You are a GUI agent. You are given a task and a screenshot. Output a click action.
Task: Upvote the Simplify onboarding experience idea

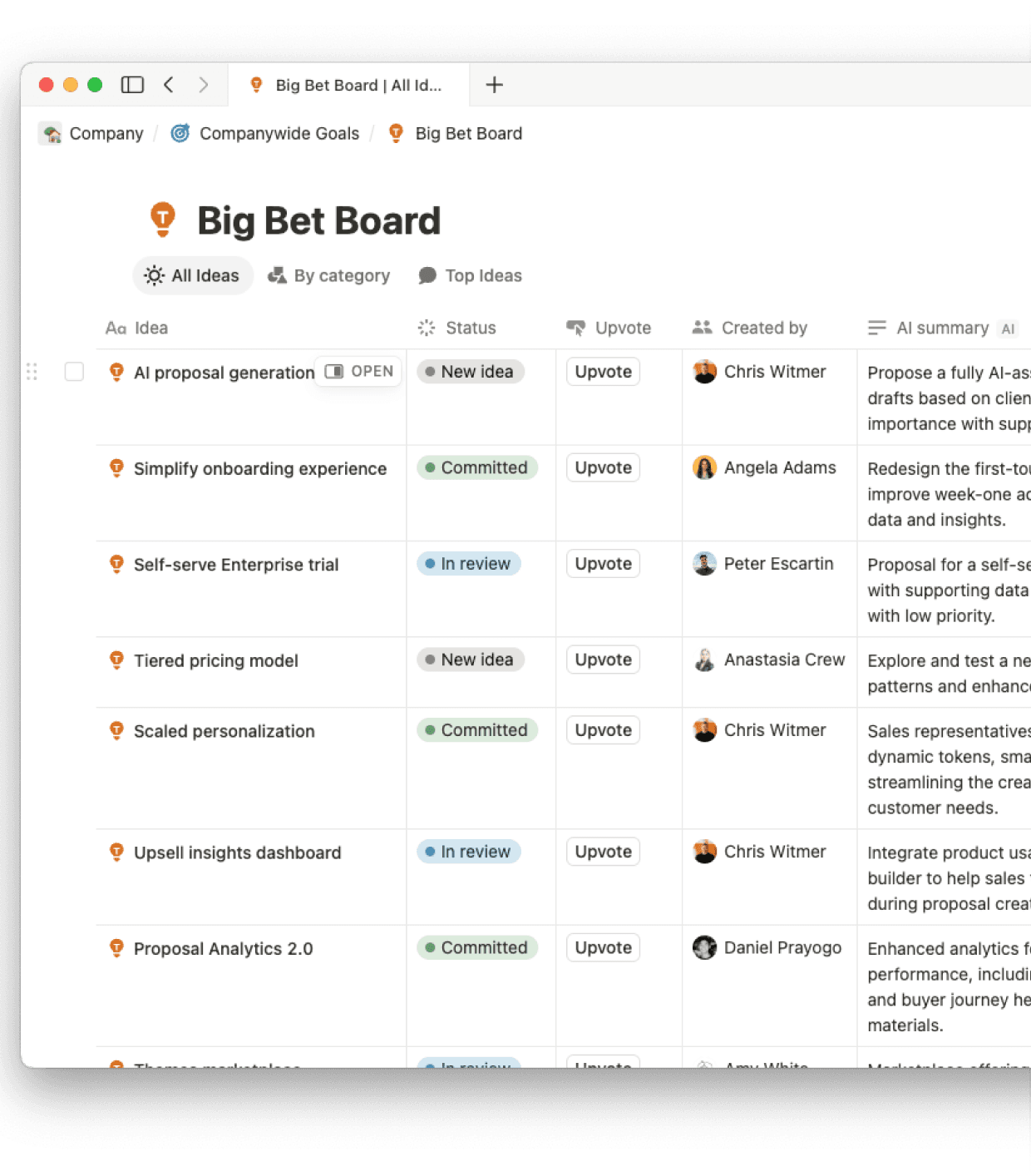click(x=602, y=467)
